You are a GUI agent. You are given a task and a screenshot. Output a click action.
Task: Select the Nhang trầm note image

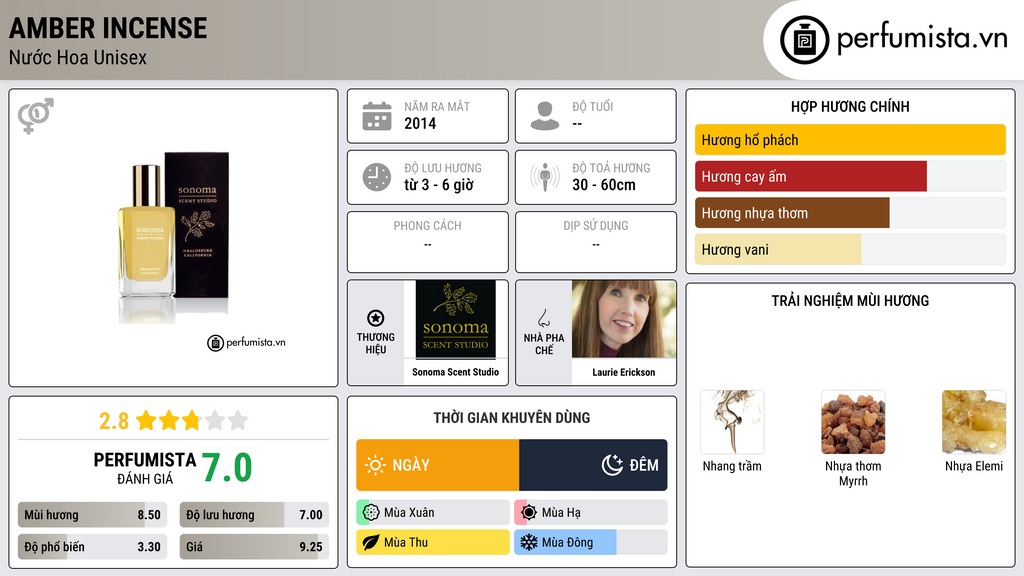tap(732, 422)
